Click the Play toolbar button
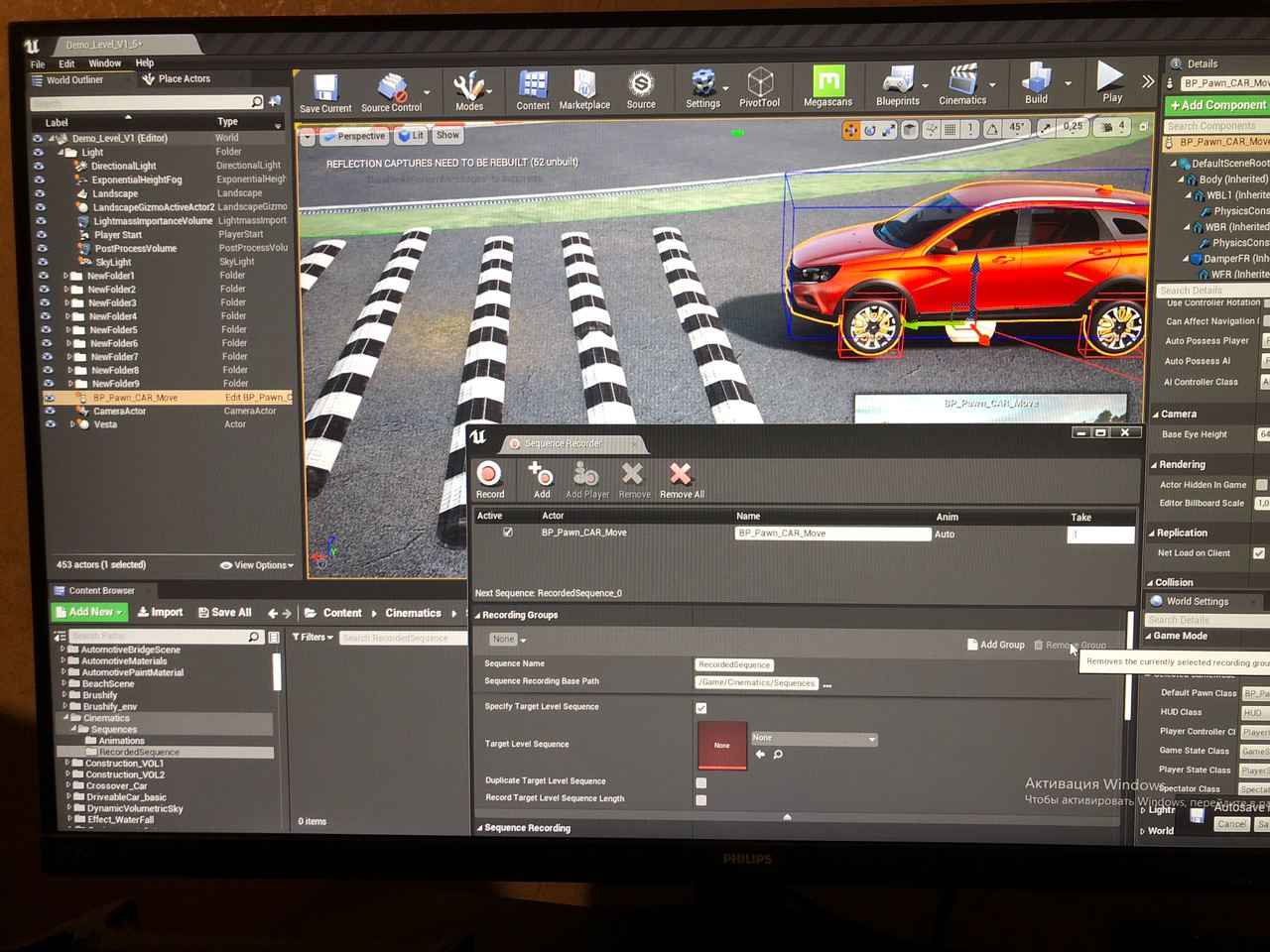Viewport: 1270px width, 952px height. point(1110,76)
